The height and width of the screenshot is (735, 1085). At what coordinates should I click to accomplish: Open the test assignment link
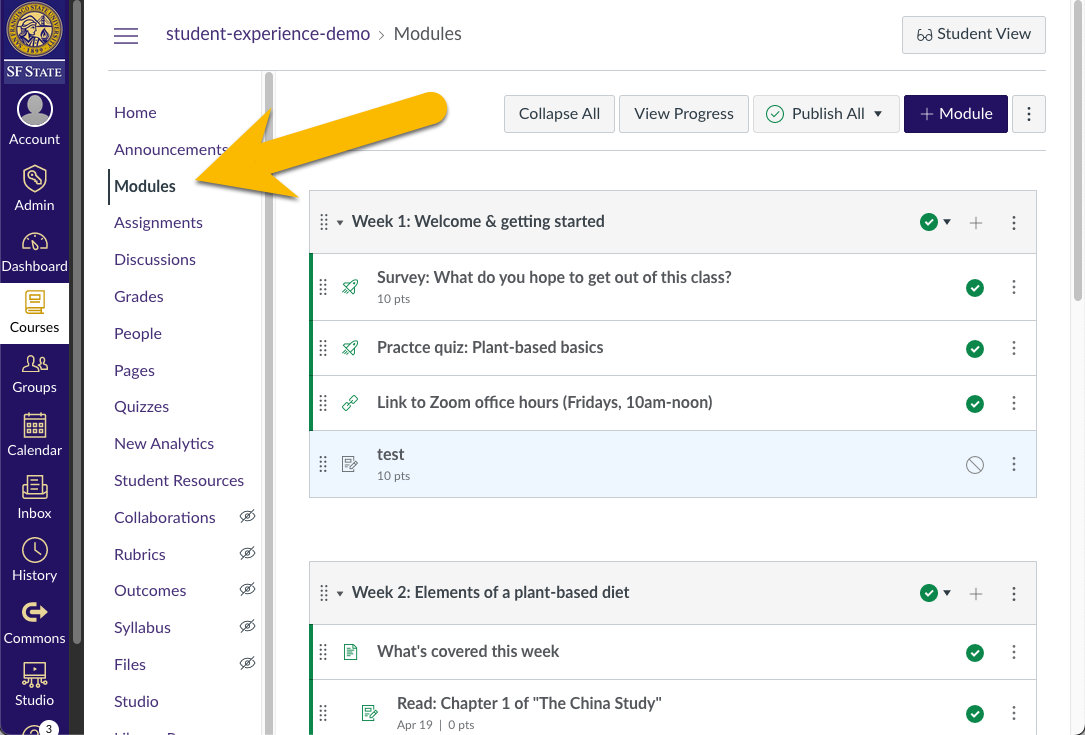390,455
